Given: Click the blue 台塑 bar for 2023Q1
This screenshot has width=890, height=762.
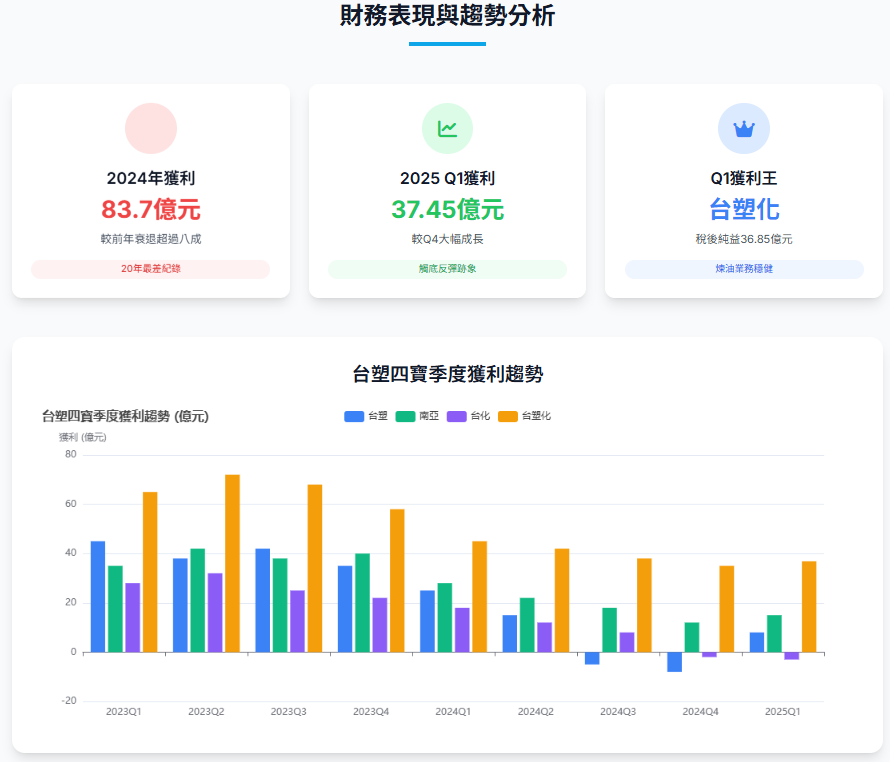Looking at the screenshot, I should tap(98, 597).
